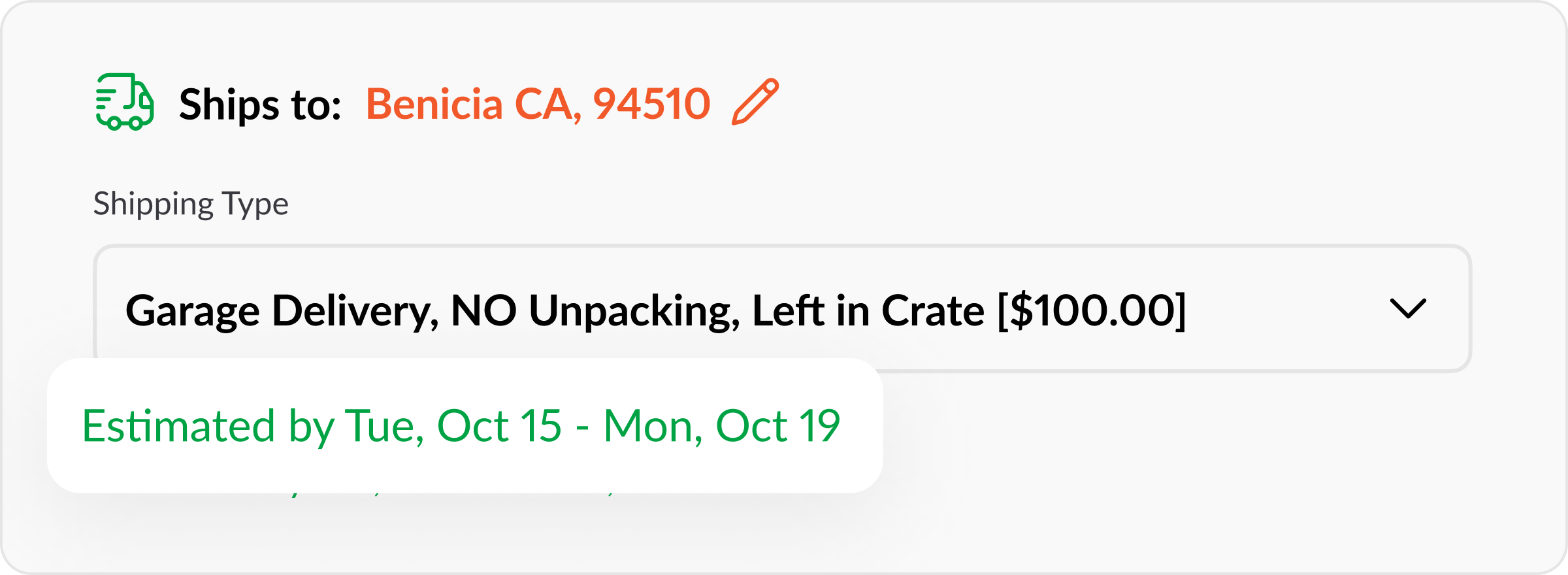Screen dimensions: 1568x575
Task: Click the 'Mon, Oct 19' end date
Action: 721,426
